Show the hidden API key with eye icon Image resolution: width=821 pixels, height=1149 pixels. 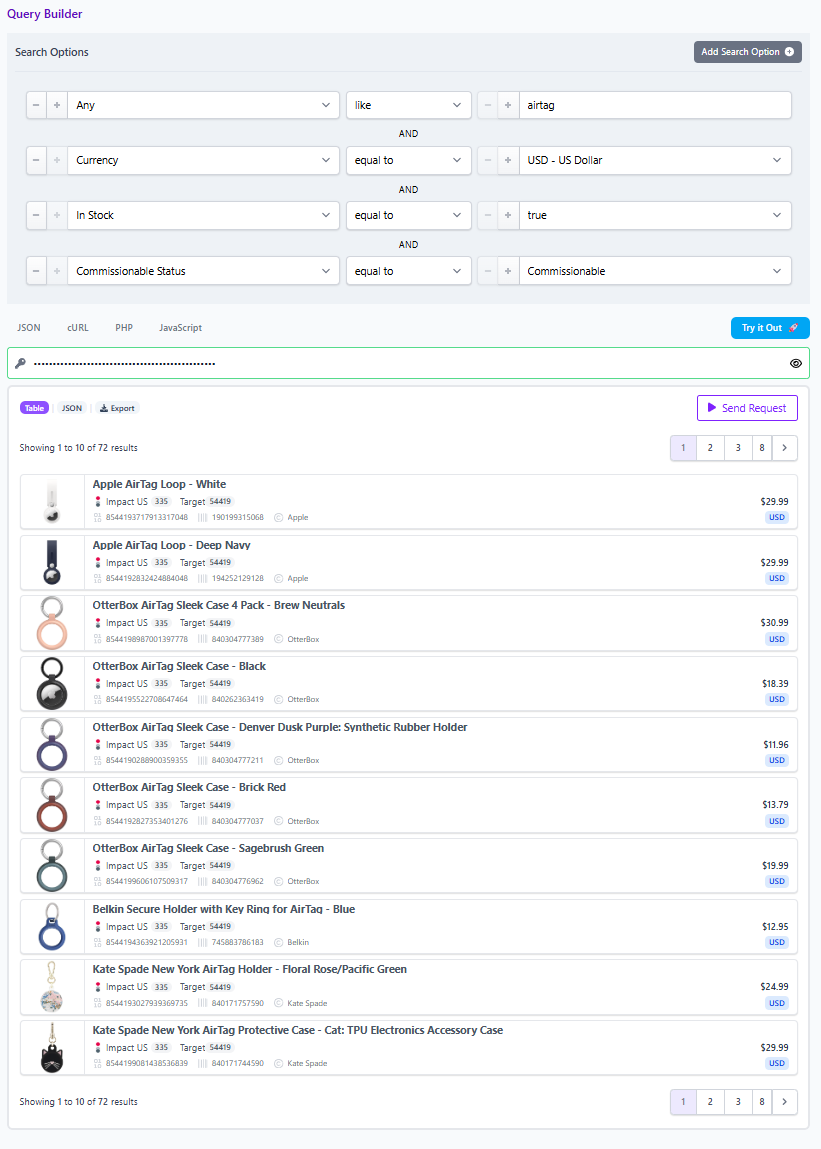coord(796,363)
